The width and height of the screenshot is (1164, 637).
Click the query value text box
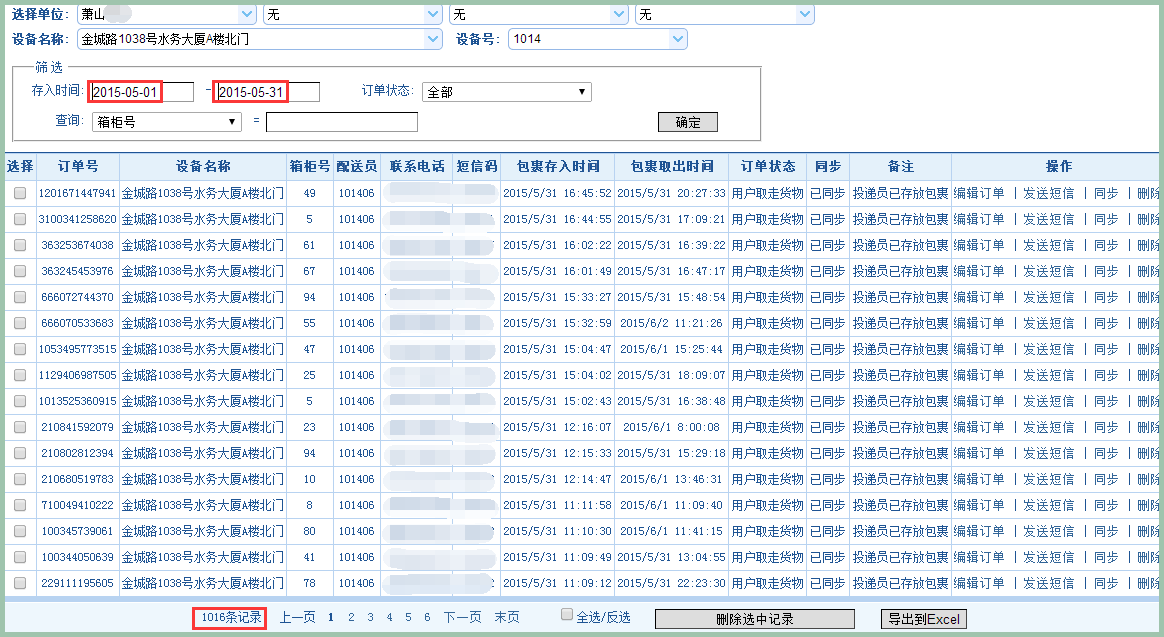click(341, 122)
